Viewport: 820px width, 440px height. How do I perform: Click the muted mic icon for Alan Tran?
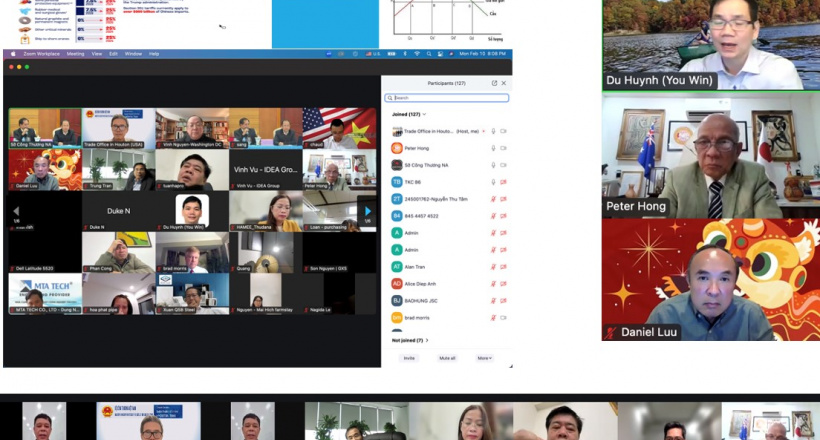coord(493,267)
